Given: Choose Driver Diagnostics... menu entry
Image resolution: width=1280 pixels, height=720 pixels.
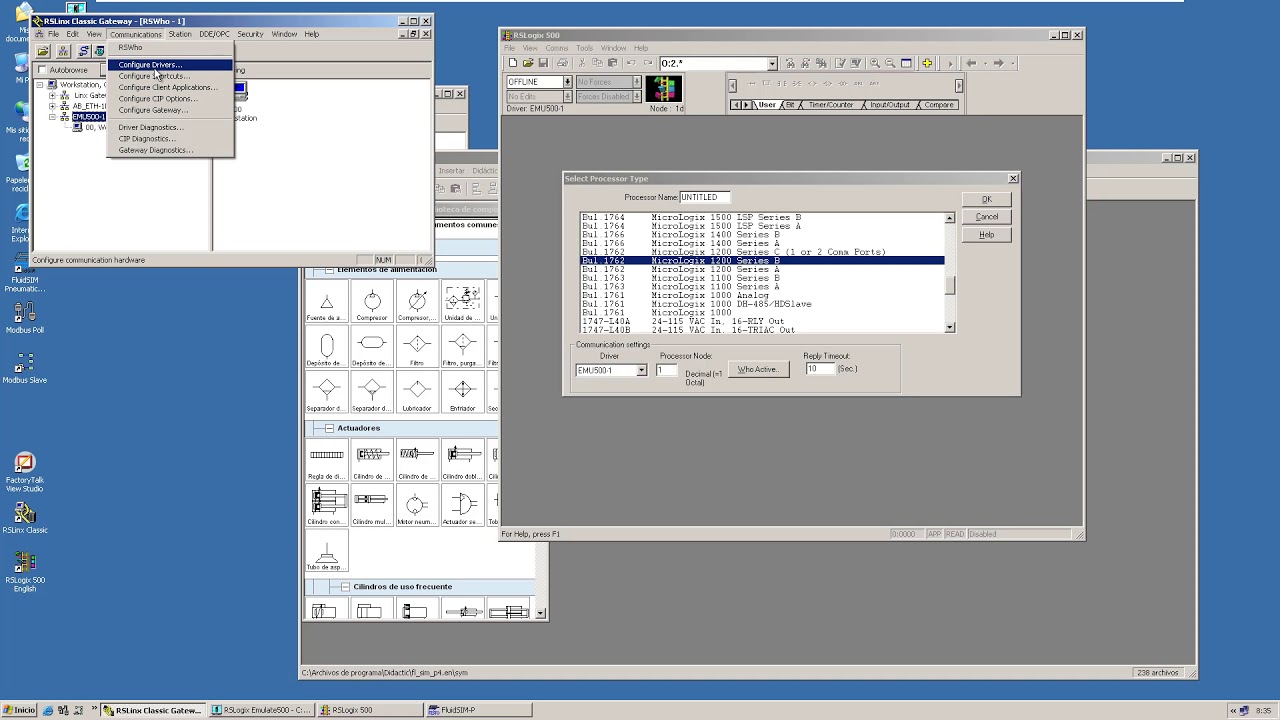Looking at the screenshot, I should click(170, 127).
